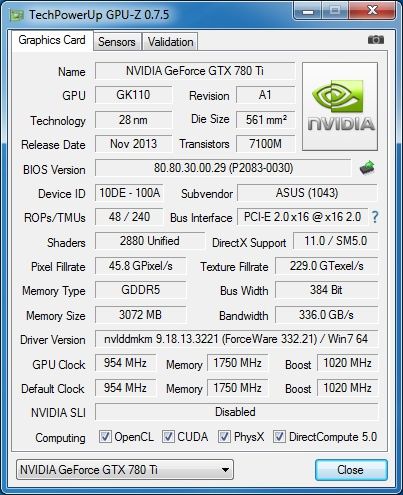Switch to the Validation tab
The image size is (403, 495).
170,42
